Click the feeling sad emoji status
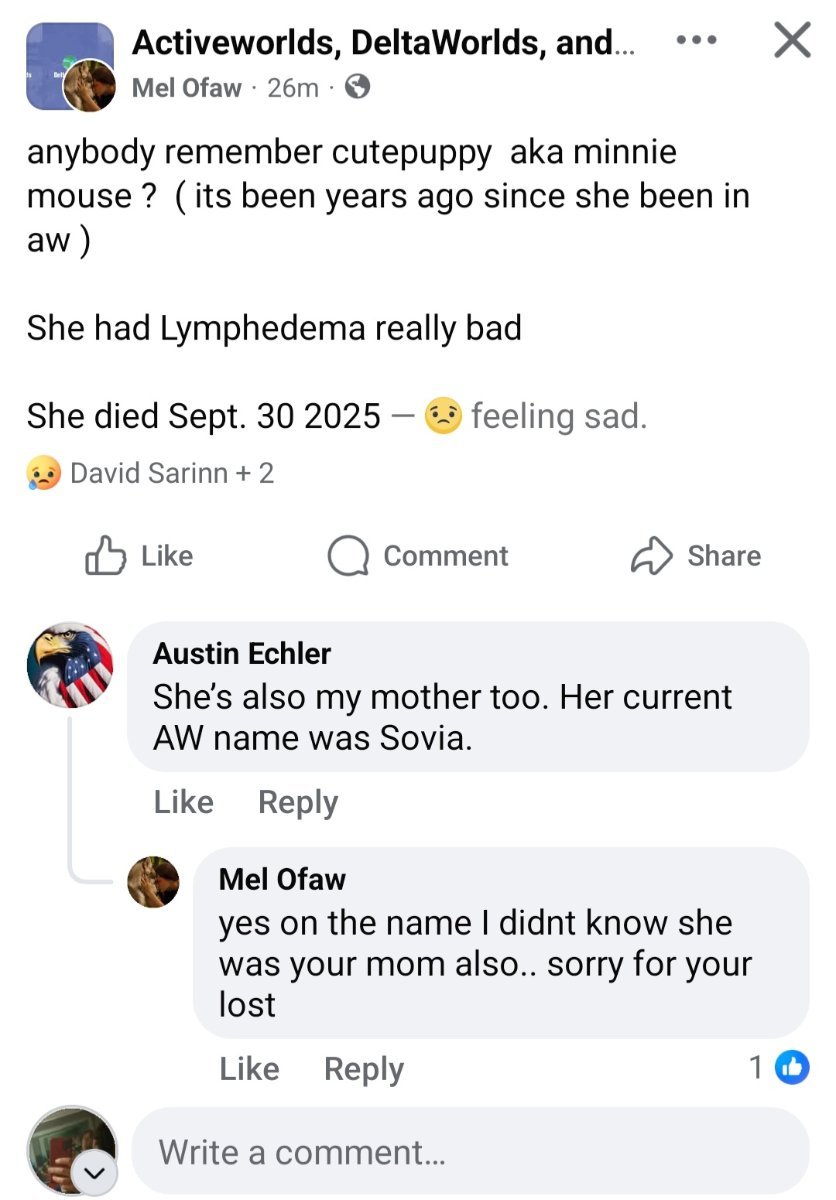The height and width of the screenshot is (1200, 836). point(440,415)
